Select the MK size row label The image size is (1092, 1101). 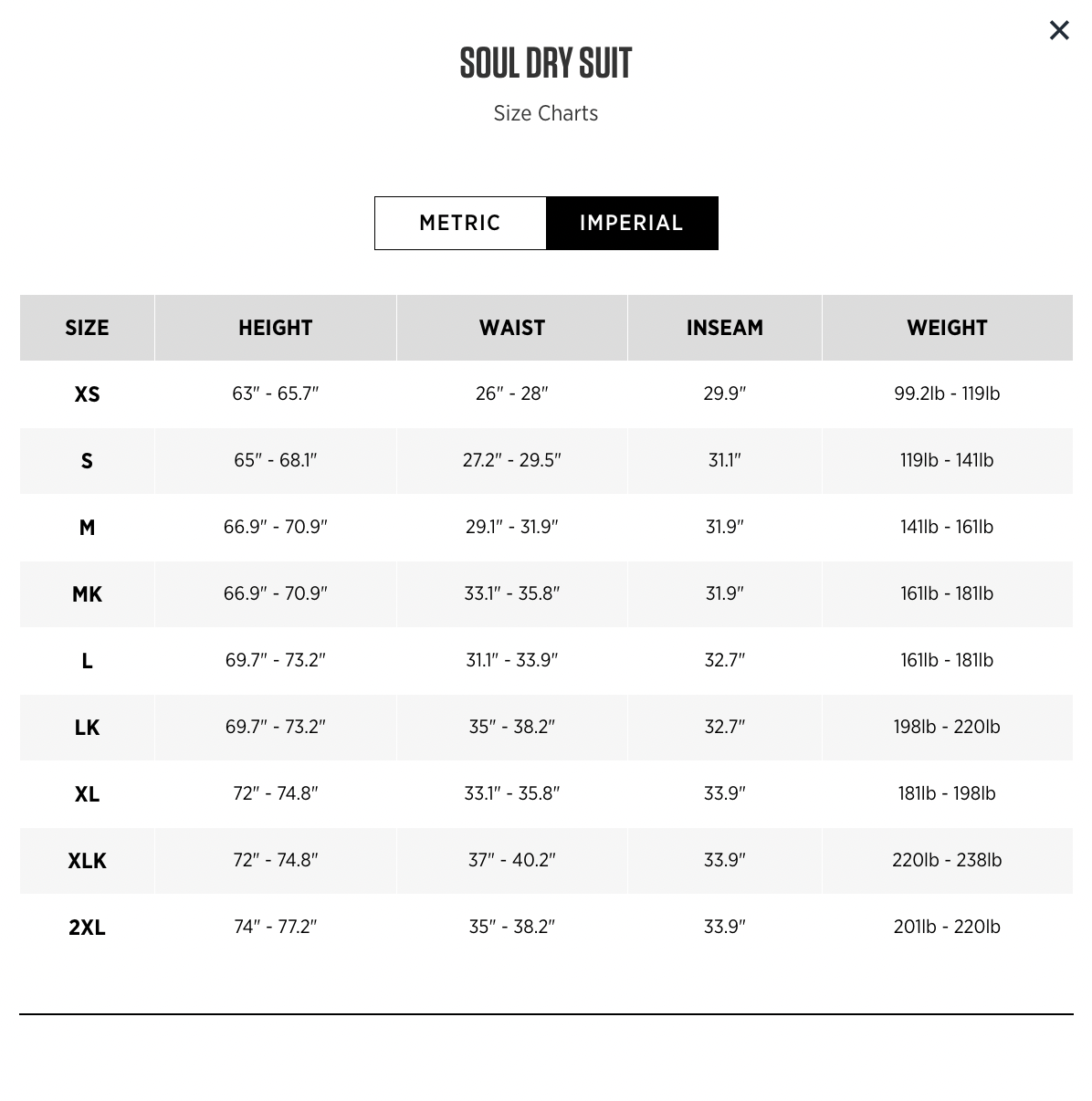pos(87,594)
